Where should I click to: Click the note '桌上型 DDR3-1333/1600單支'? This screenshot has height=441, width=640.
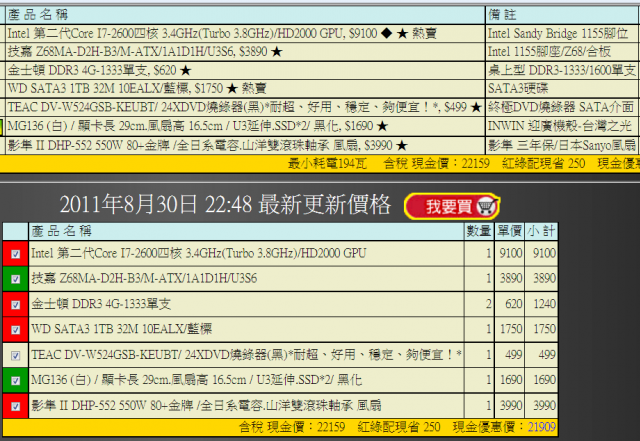tap(562, 71)
